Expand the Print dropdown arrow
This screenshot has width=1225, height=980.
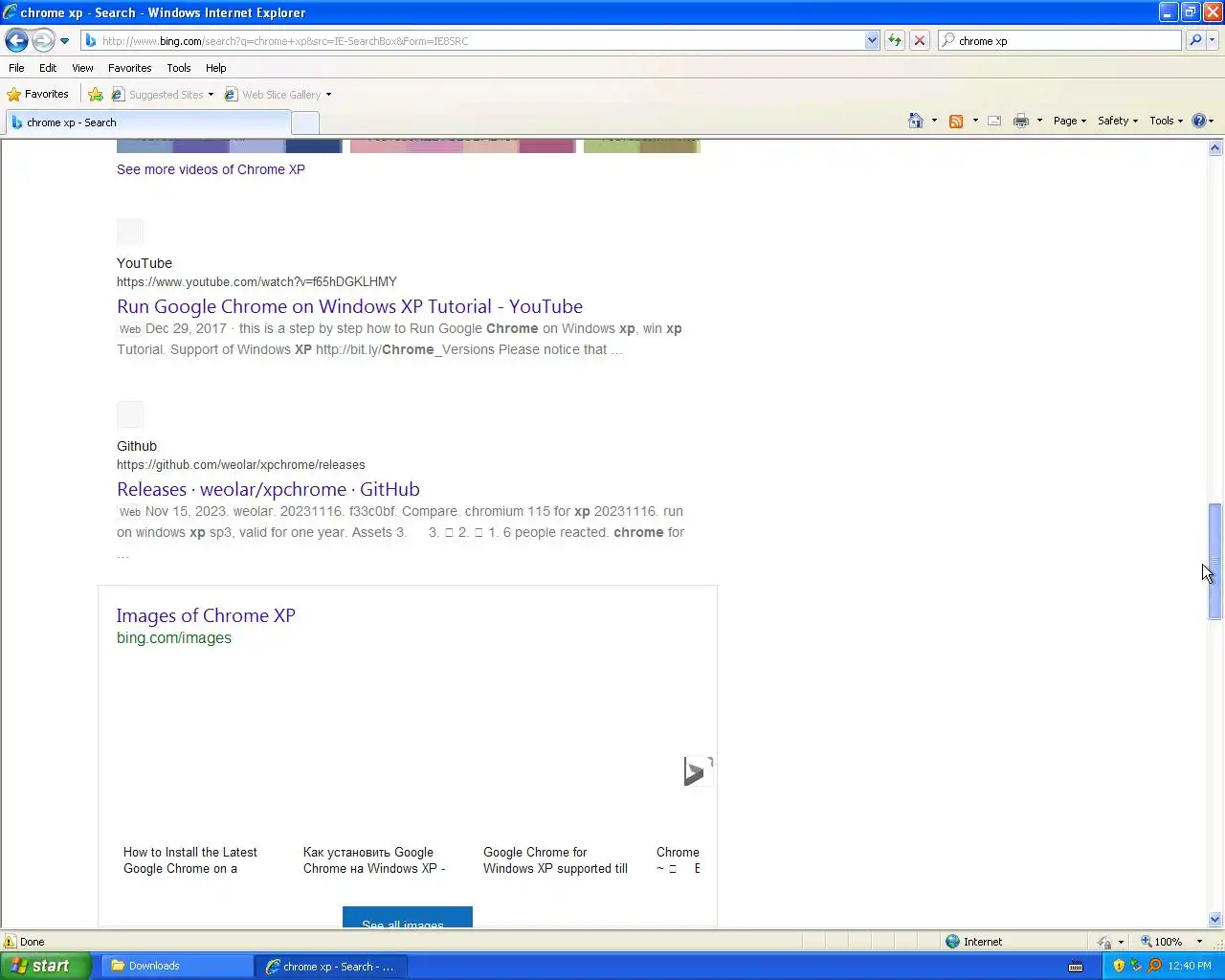(1039, 121)
